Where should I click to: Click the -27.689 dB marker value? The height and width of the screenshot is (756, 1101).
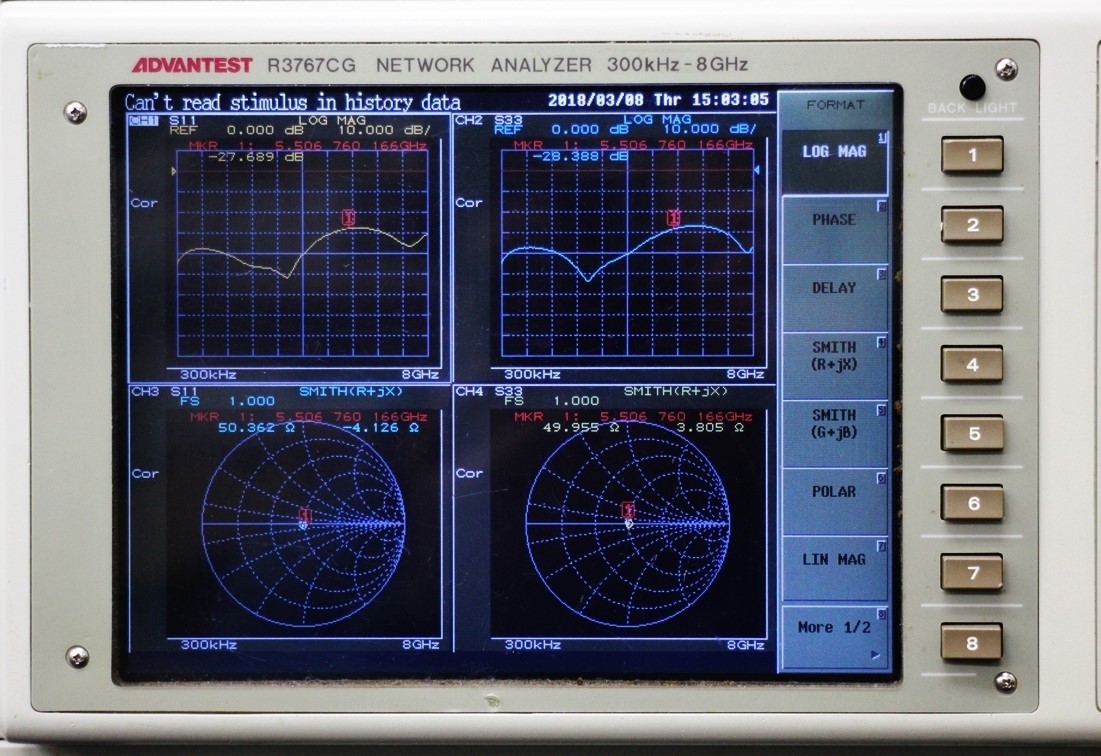coord(256,157)
